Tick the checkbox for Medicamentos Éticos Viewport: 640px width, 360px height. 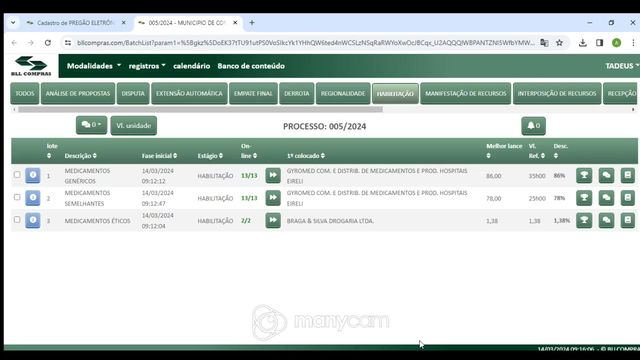coord(17,220)
